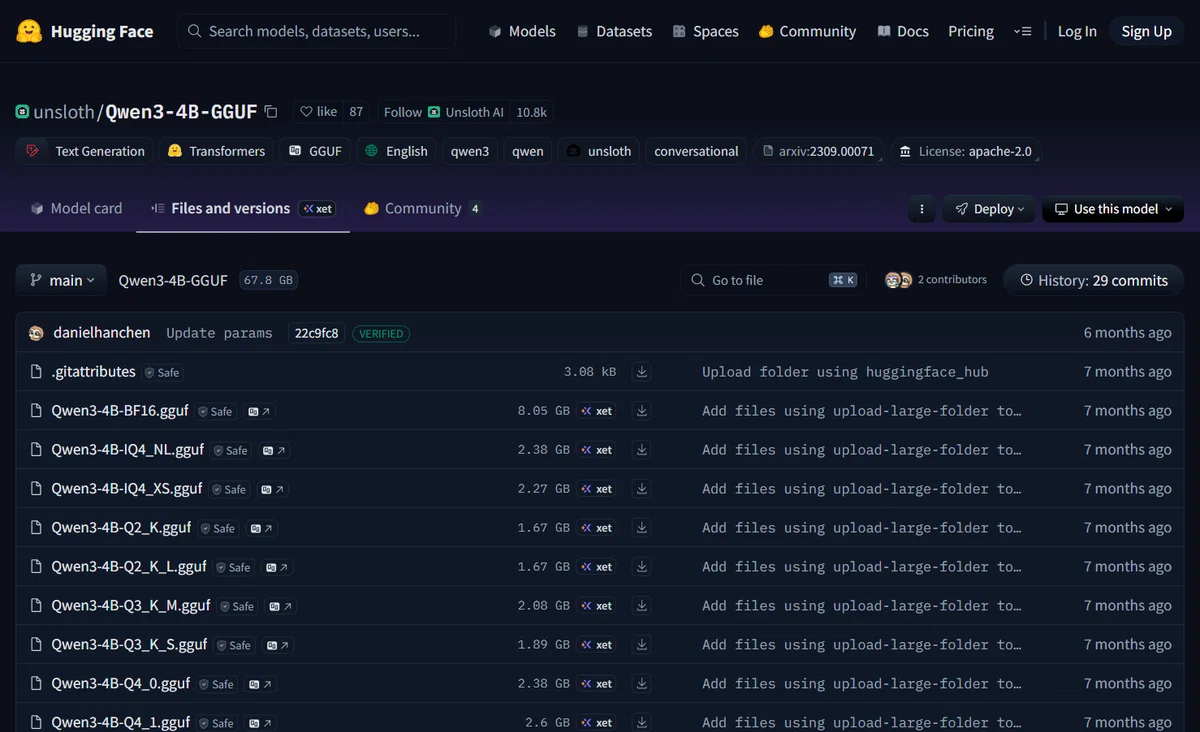Open file Qwen3-4B-IQ4_XS.gguf
The height and width of the screenshot is (732, 1200).
click(x=127, y=489)
